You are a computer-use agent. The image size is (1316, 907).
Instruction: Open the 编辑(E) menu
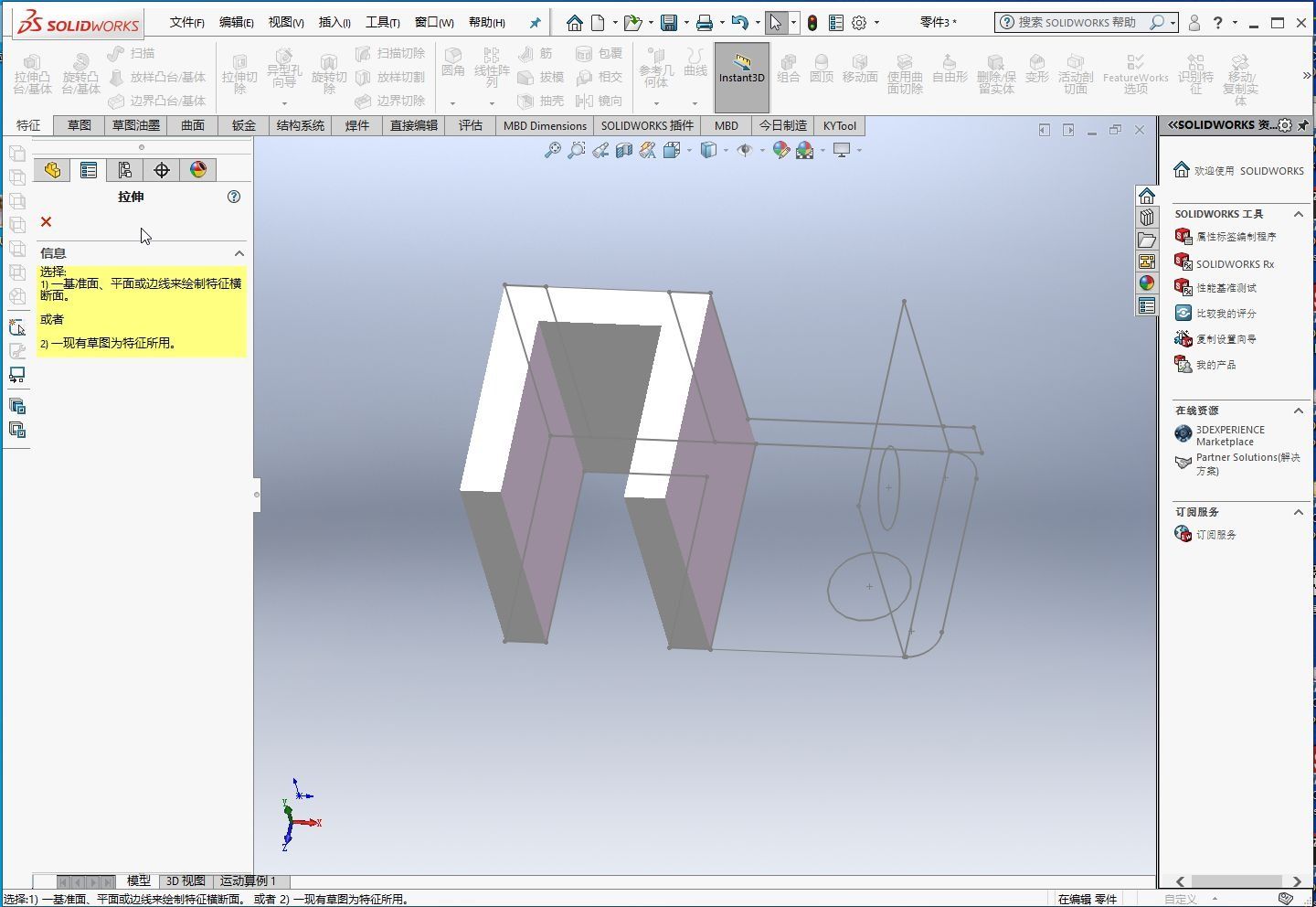tap(237, 22)
